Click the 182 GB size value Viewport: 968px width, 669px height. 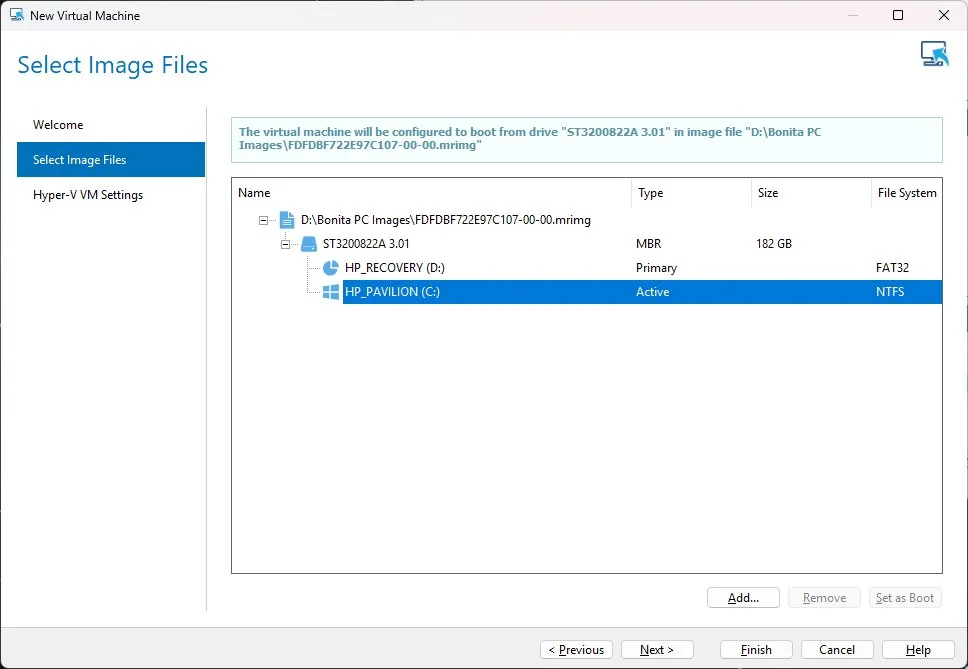(774, 244)
